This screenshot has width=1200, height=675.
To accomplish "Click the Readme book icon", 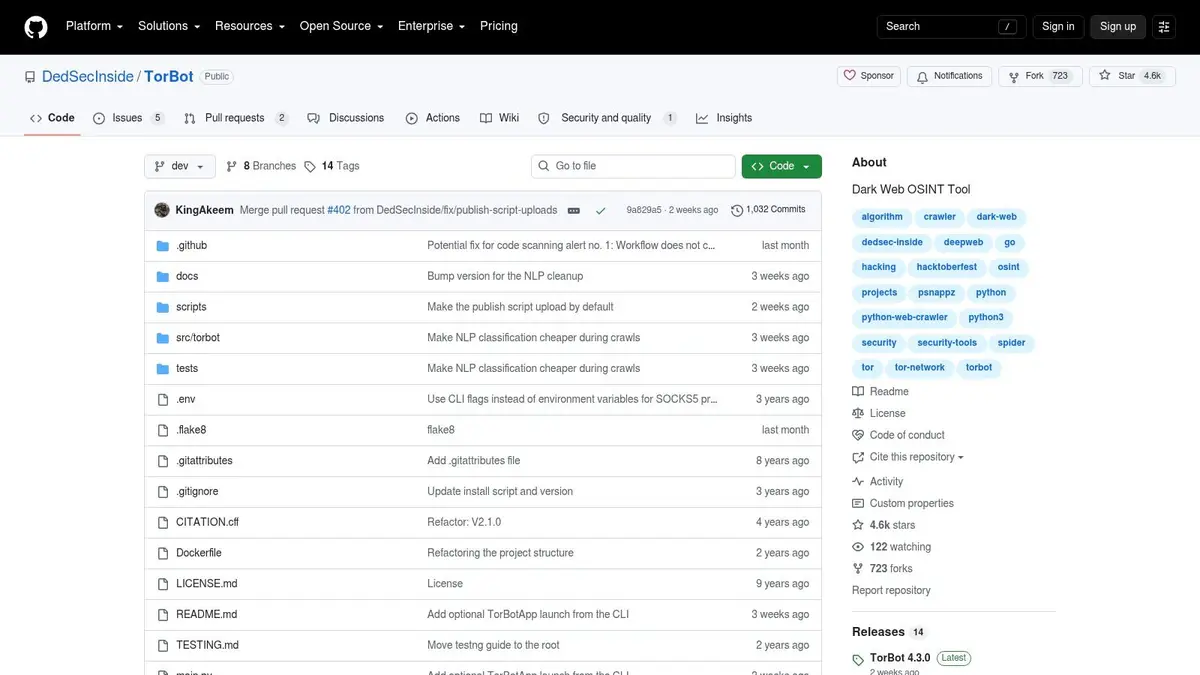I will point(858,392).
